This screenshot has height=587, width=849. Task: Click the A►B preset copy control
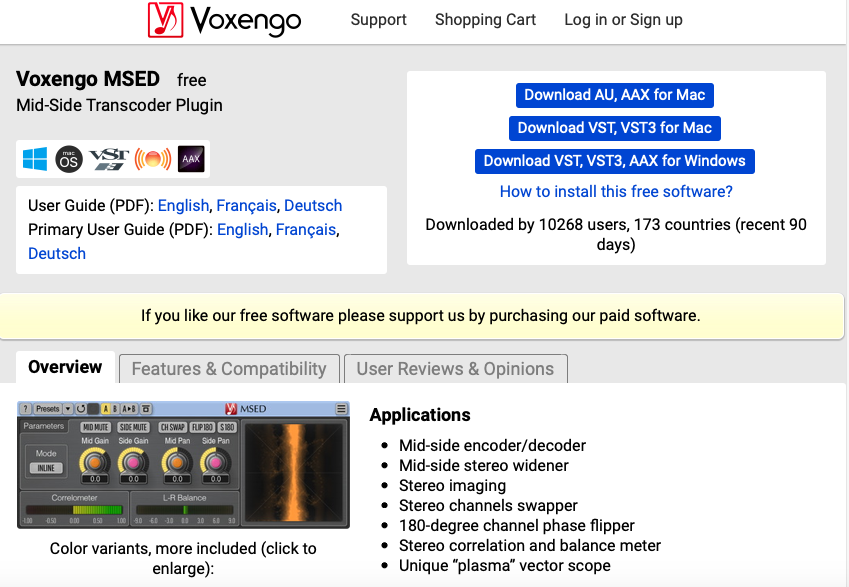click(127, 408)
